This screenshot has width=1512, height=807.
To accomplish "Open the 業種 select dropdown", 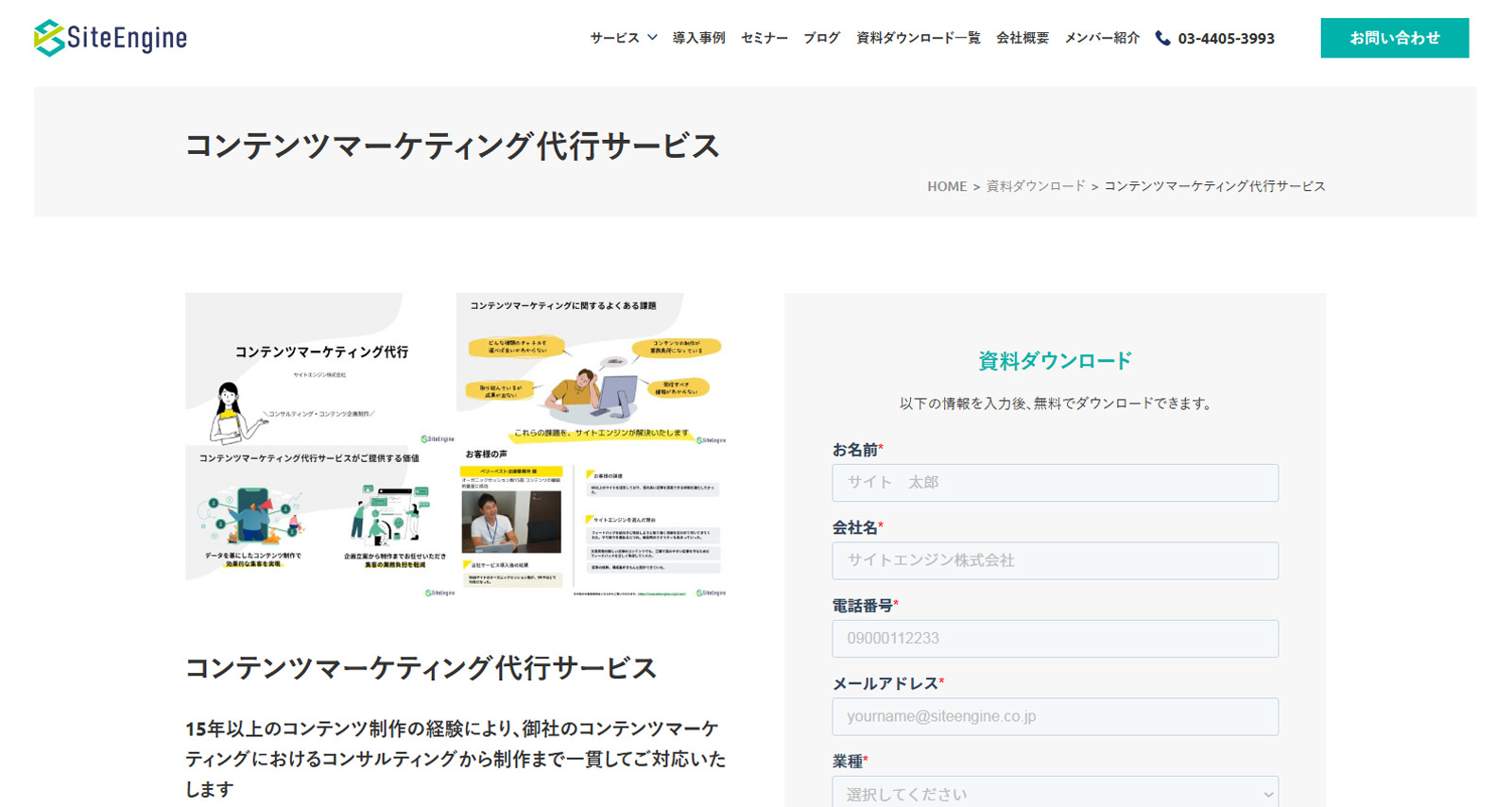I will [1055, 794].
